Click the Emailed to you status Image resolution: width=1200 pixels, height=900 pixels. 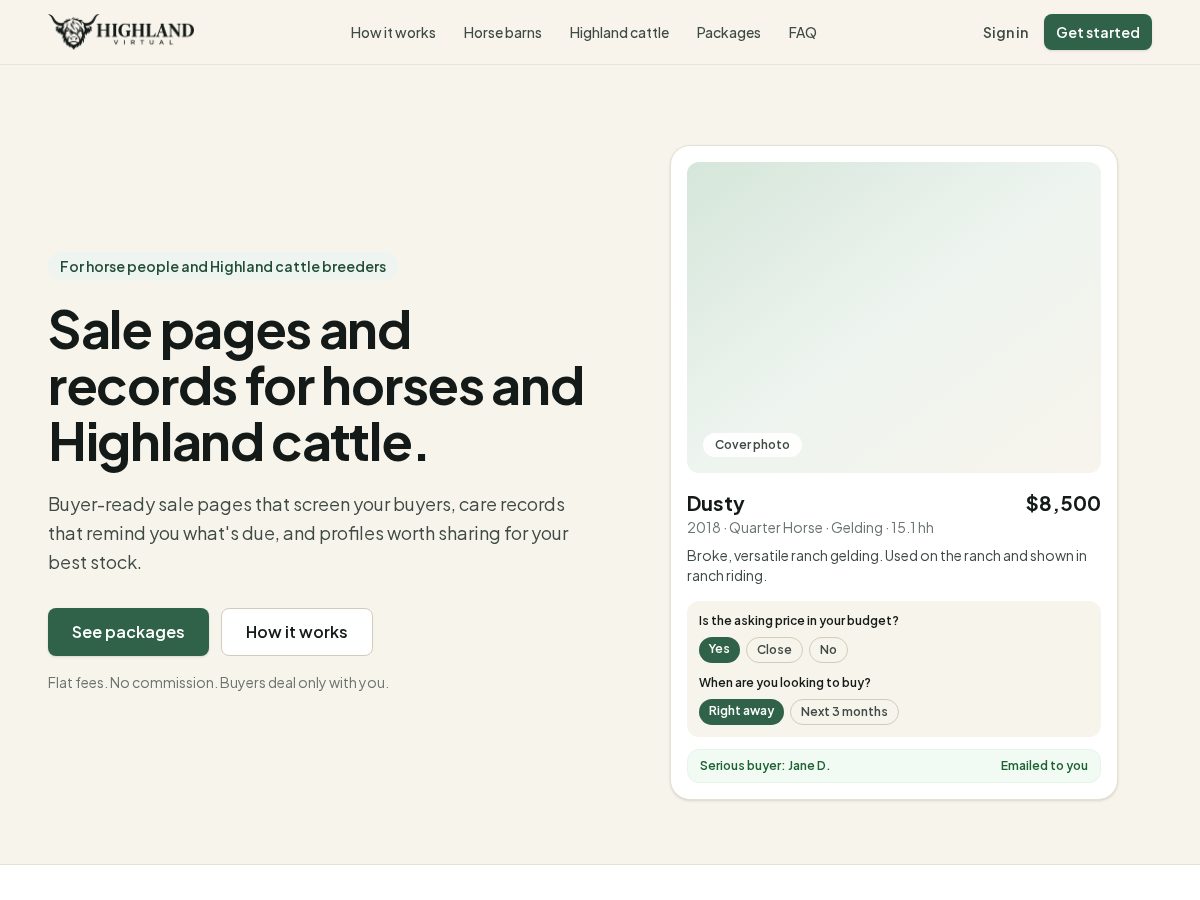[1044, 766]
